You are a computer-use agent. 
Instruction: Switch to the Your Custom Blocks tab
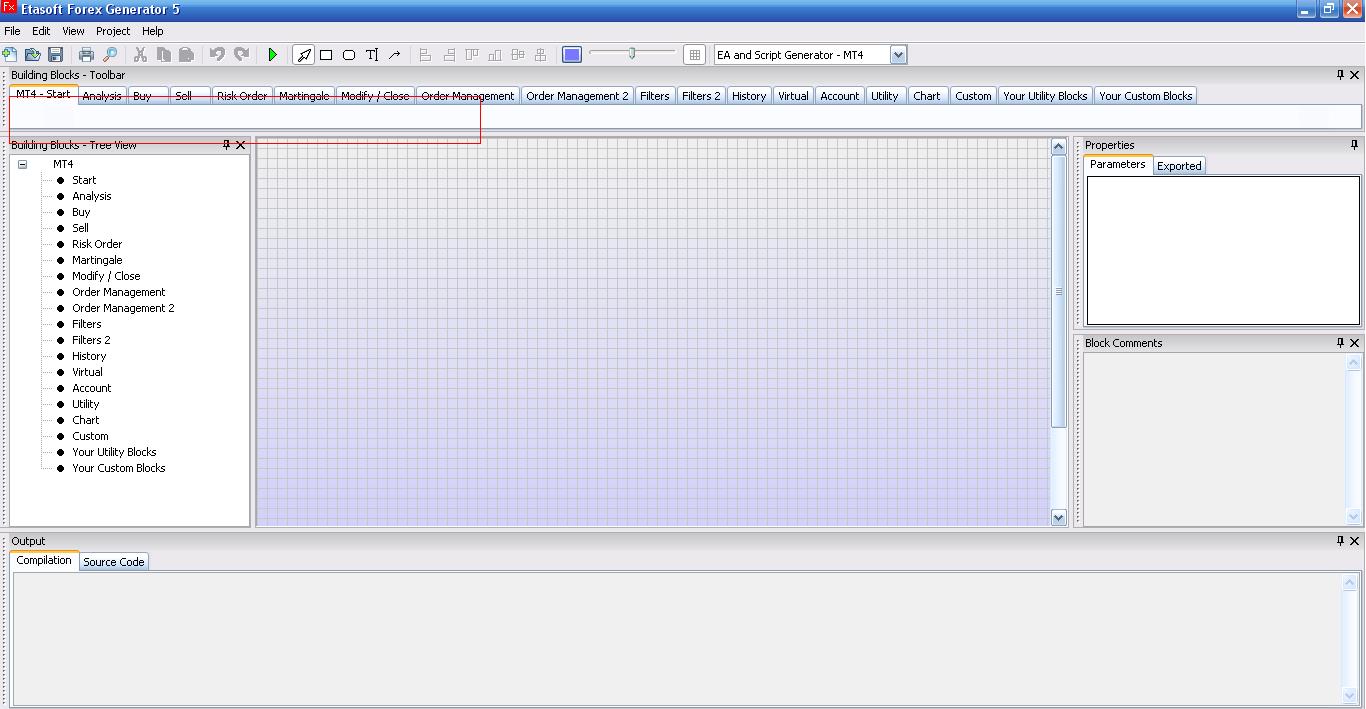pos(1146,96)
